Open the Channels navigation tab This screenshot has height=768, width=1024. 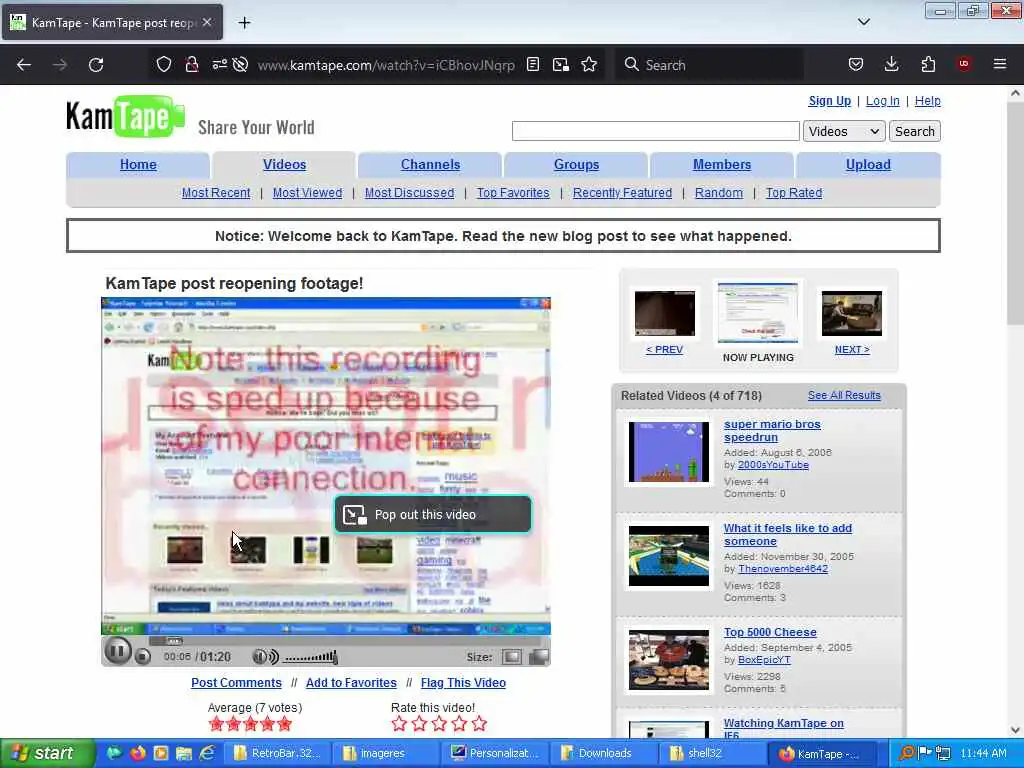click(430, 165)
